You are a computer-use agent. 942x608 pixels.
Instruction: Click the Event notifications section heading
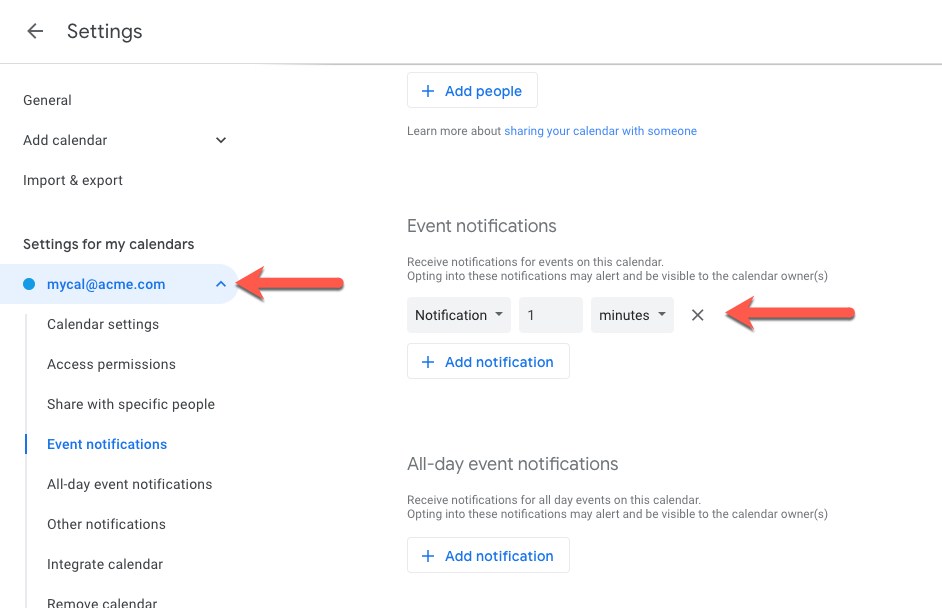tap(482, 226)
